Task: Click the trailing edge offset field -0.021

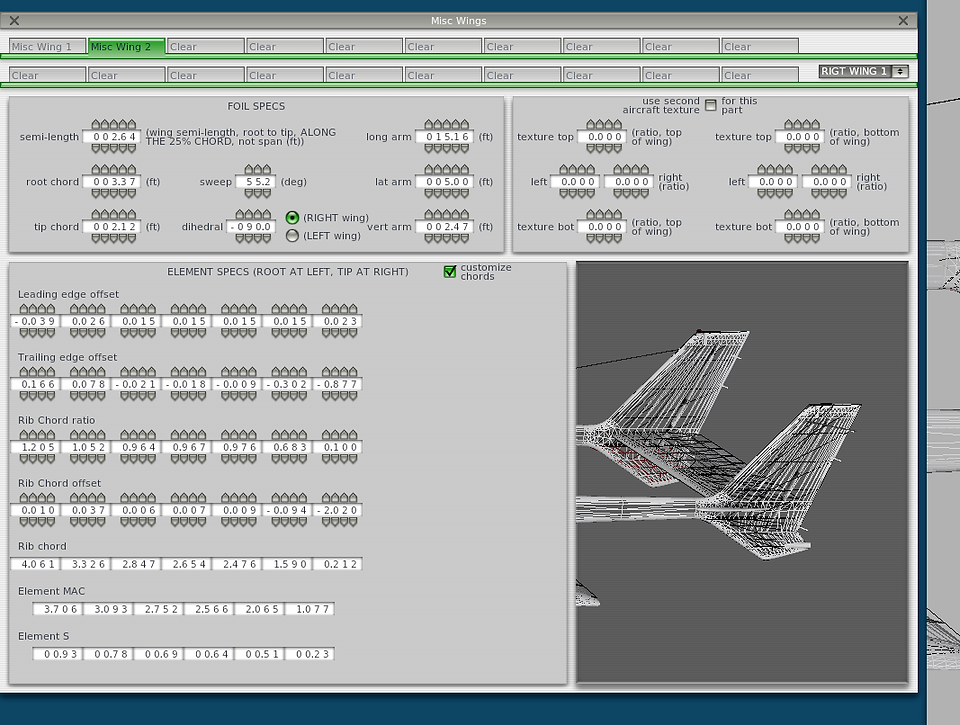Action: [x=136, y=384]
